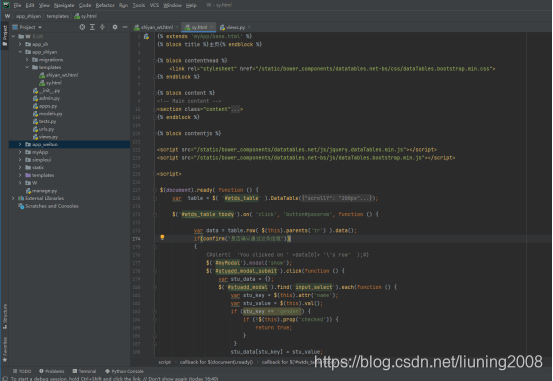Image resolution: width=553 pixels, height=381 pixels.
Task: Select shiyan_wt.html in the project tree
Action: (x=59, y=75)
